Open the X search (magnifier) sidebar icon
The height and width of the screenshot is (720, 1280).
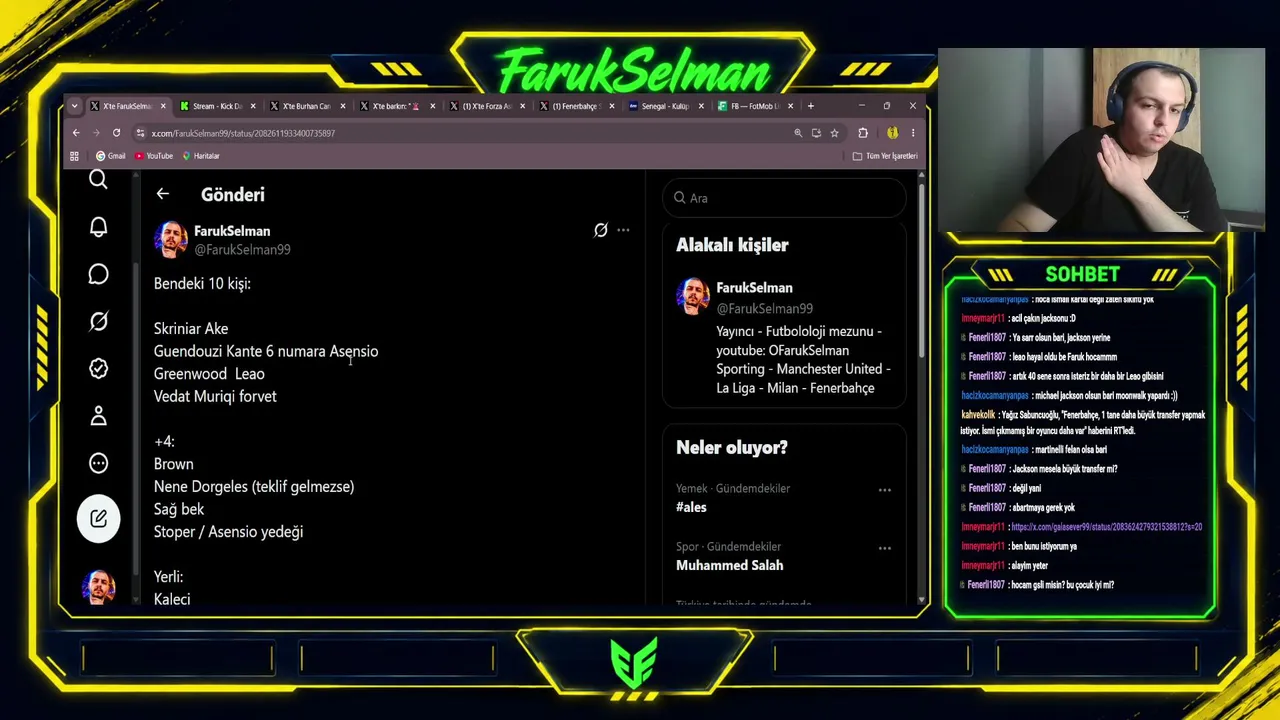[x=98, y=180]
